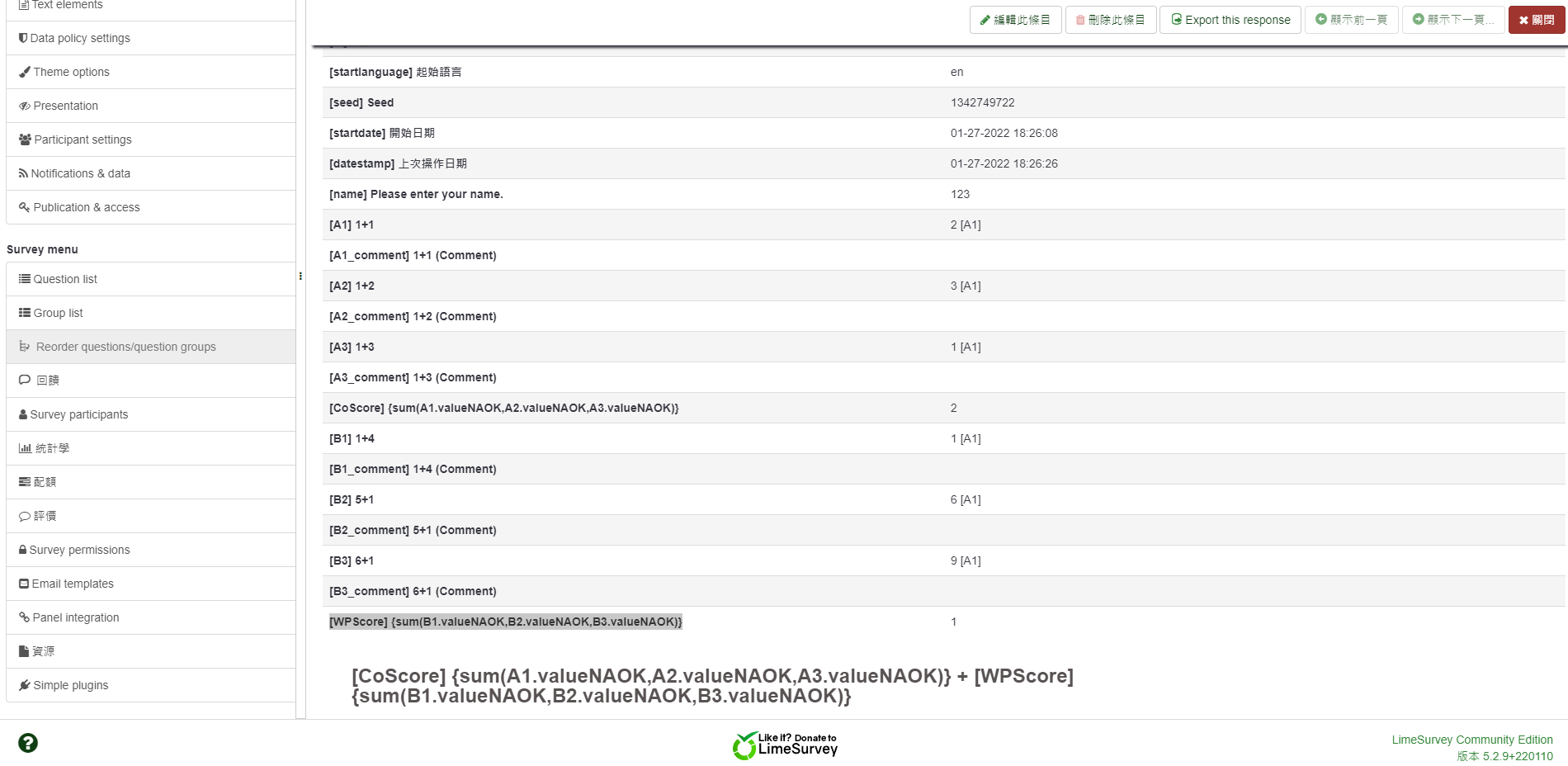The height and width of the screenshot is (766, 1568).
Task: Click the grid-list icon beside Group list
Action: tap(25, 313)
